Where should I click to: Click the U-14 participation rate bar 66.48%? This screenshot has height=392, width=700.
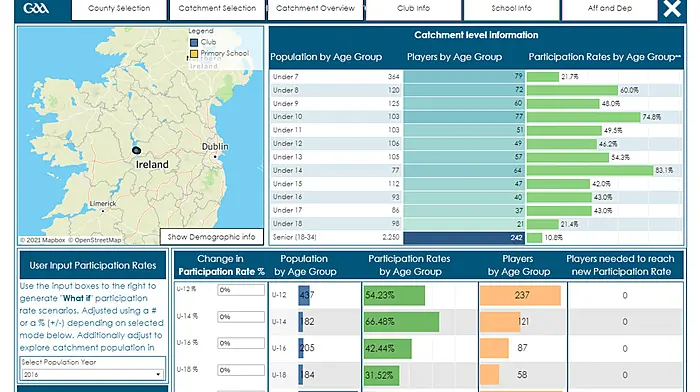[401, 321]
